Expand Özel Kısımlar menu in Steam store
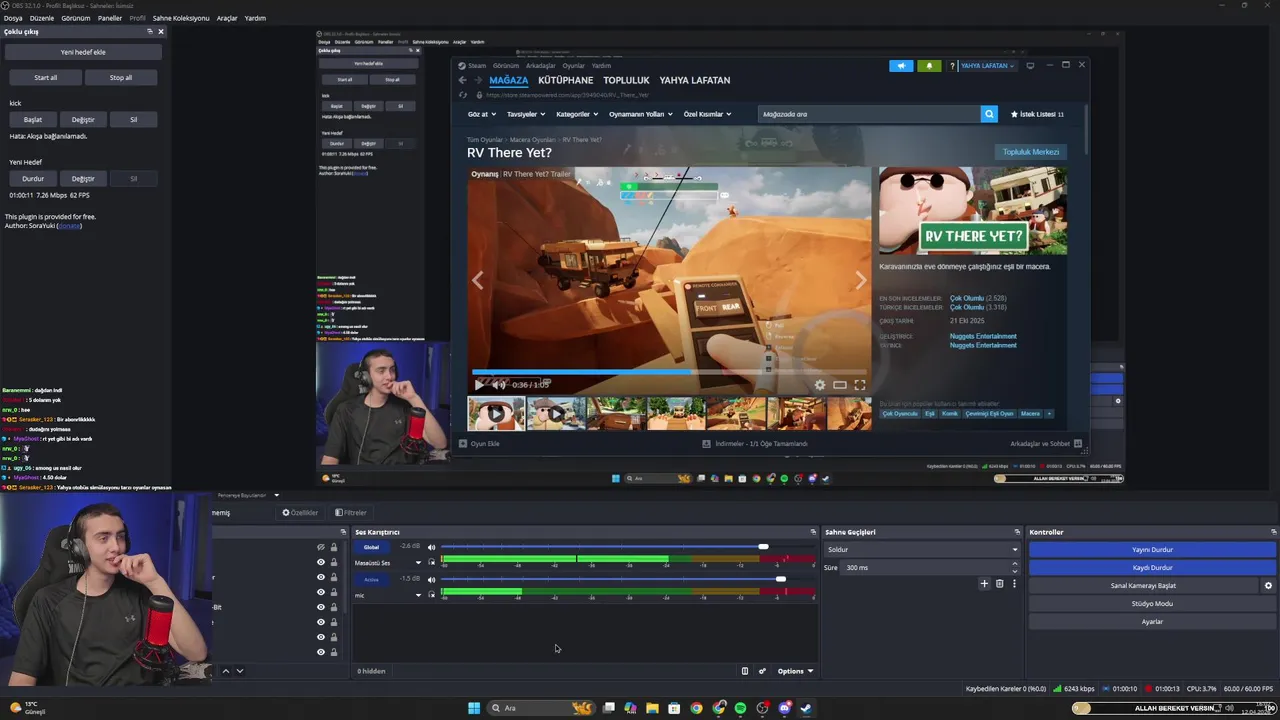This screenshot has height=720, width=1280. coord(707,114)
